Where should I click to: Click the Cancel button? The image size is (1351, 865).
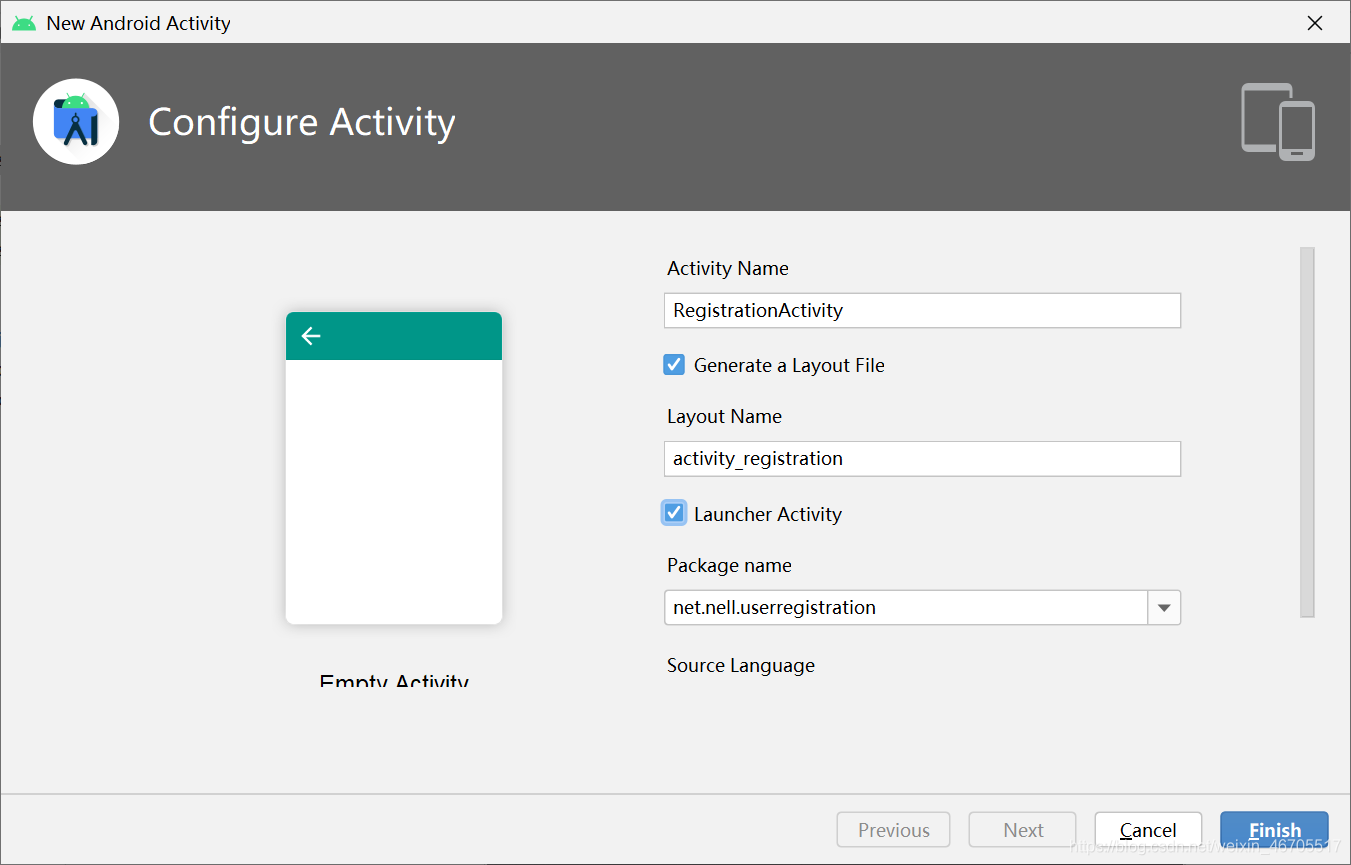click(1148, 830)
